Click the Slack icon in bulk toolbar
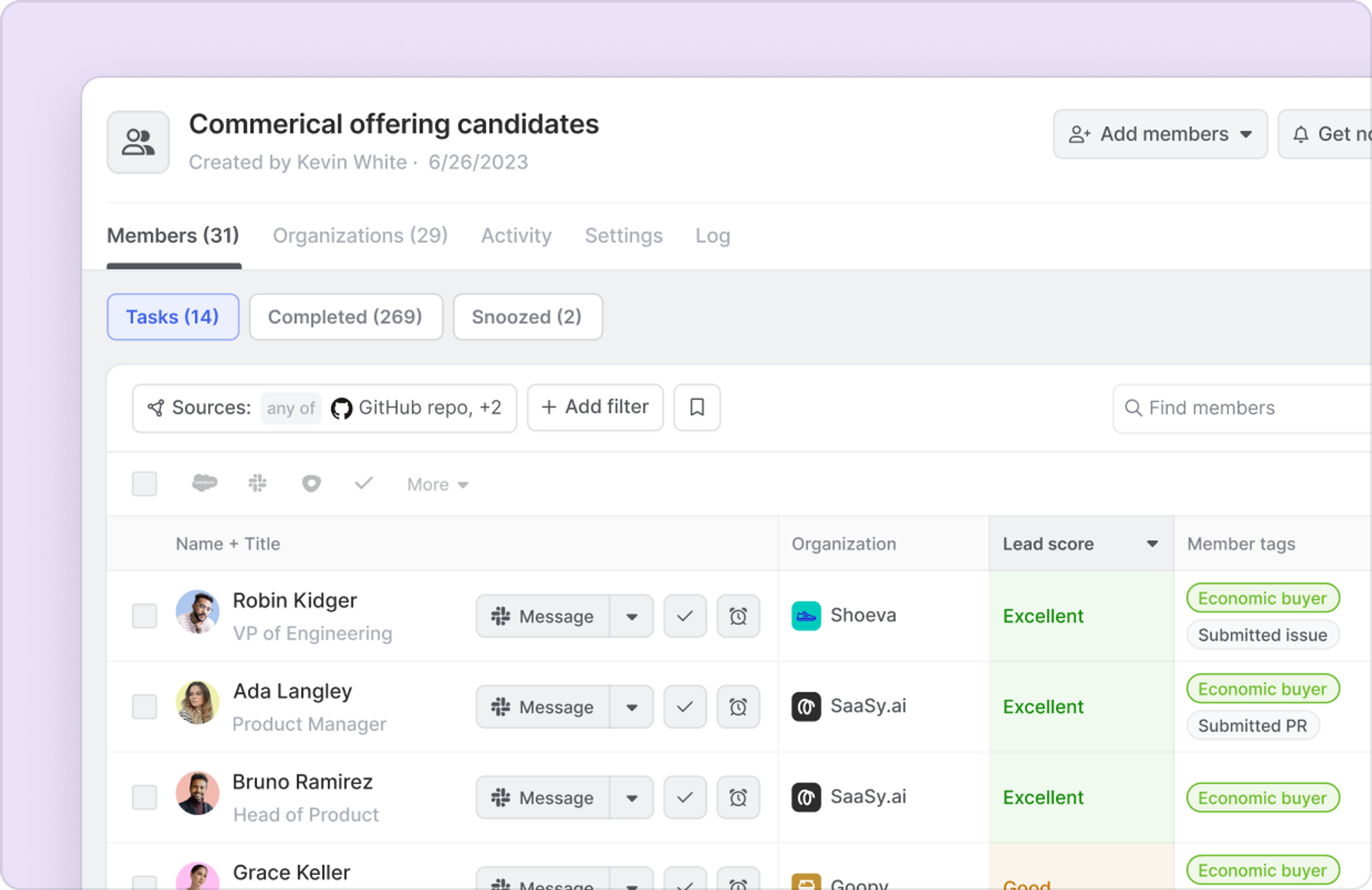The image size is (1372, 890). (258, 484)
